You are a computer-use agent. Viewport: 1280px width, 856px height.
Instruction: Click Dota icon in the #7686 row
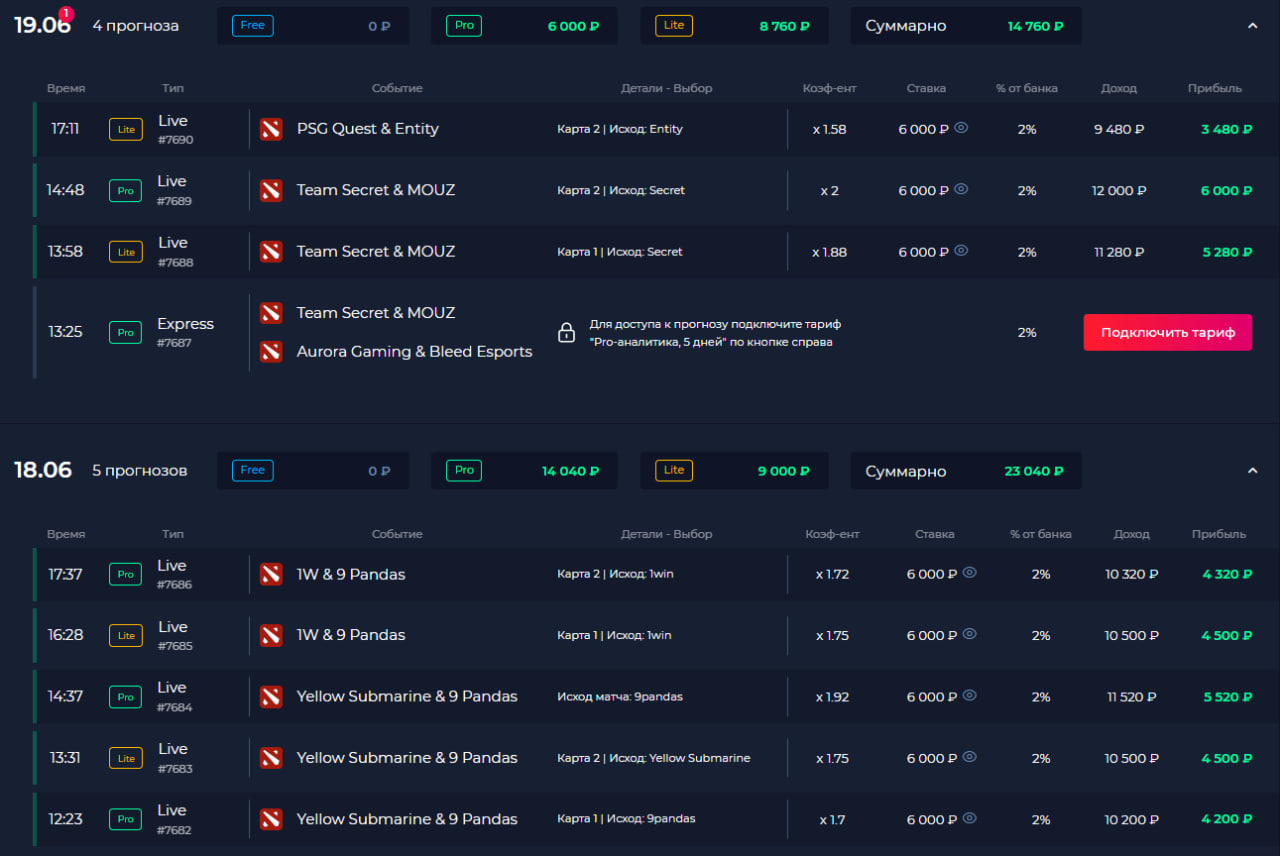pyautogui.click(x=271, y=574)
